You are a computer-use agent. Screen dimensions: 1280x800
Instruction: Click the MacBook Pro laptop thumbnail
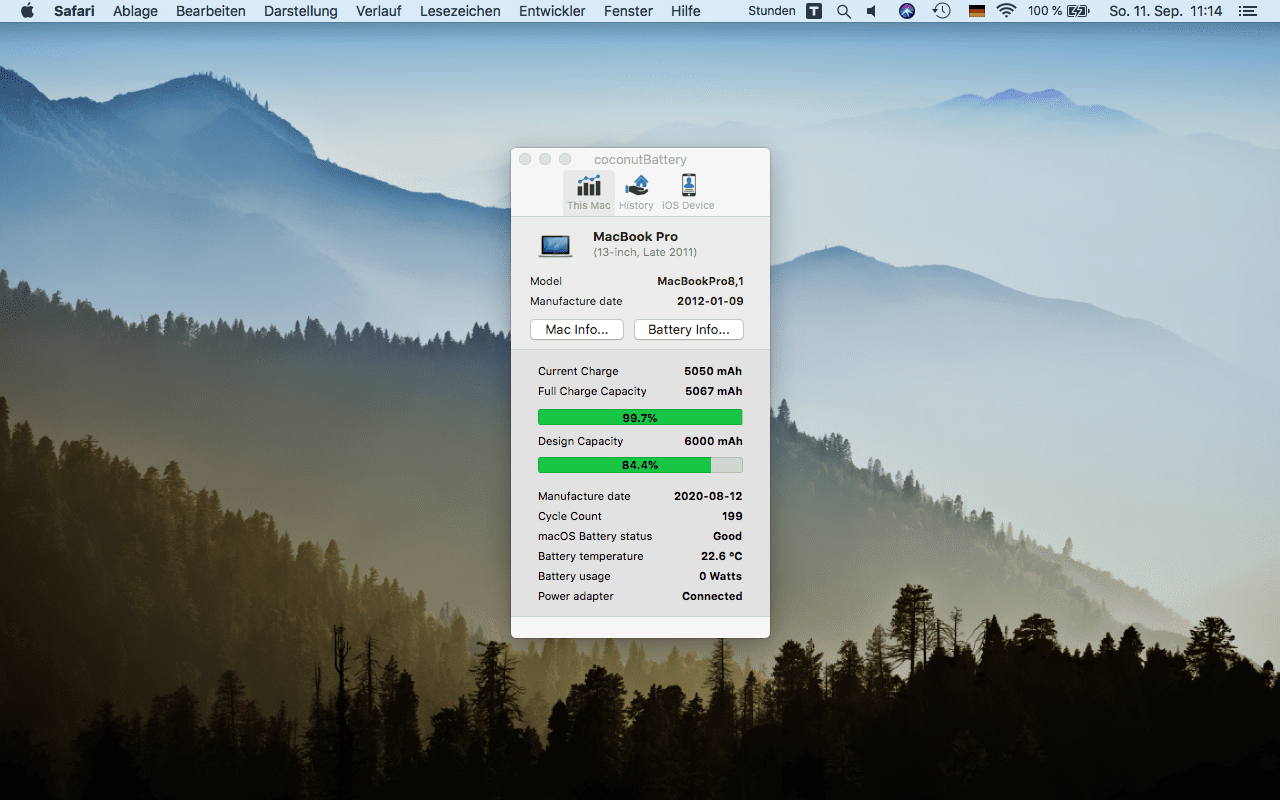tap(555, 245)
